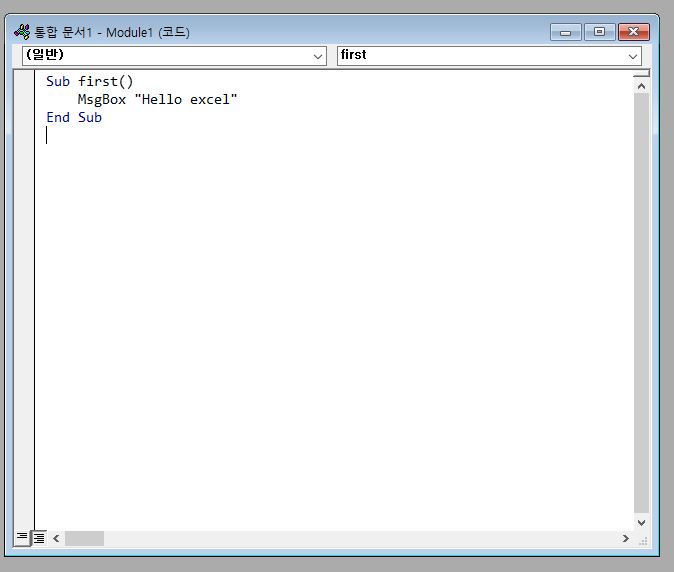674x572 pixels.
Task: Click the vertical scrollbar up arrow
Action: (x=641, y=86)
